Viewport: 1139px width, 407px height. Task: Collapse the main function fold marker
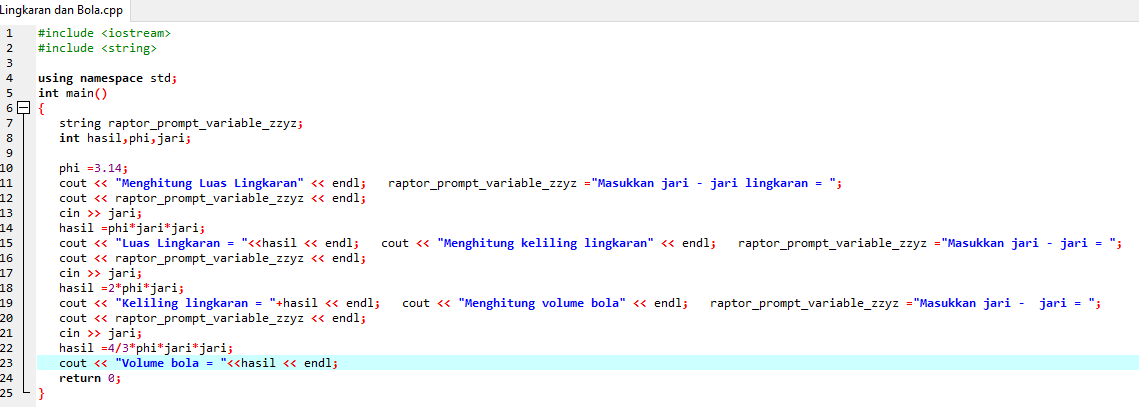pyautogui.click(x=23, y=108)
